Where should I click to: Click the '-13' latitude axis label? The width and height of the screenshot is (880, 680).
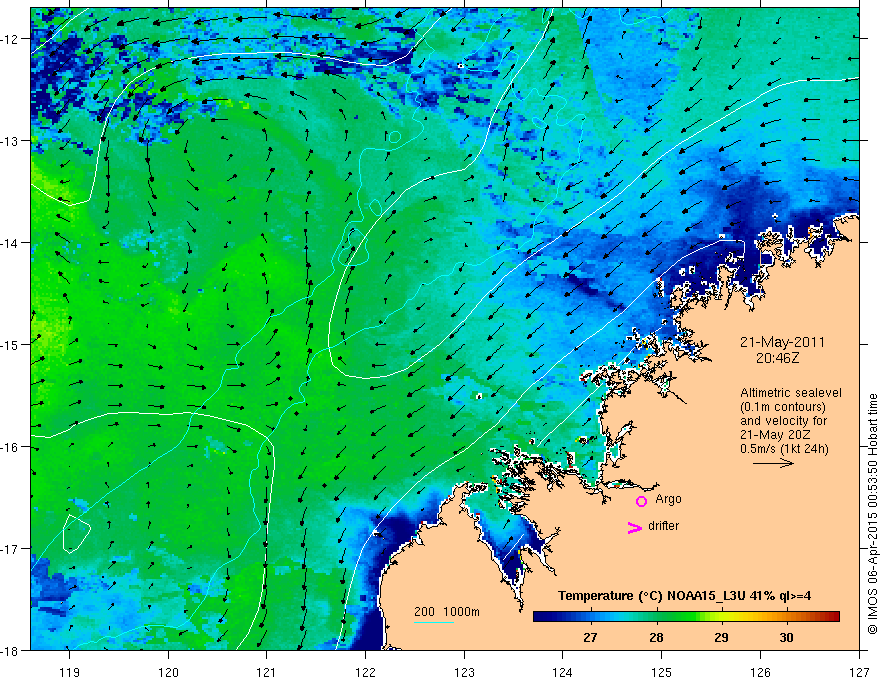(x=10, y=141)
